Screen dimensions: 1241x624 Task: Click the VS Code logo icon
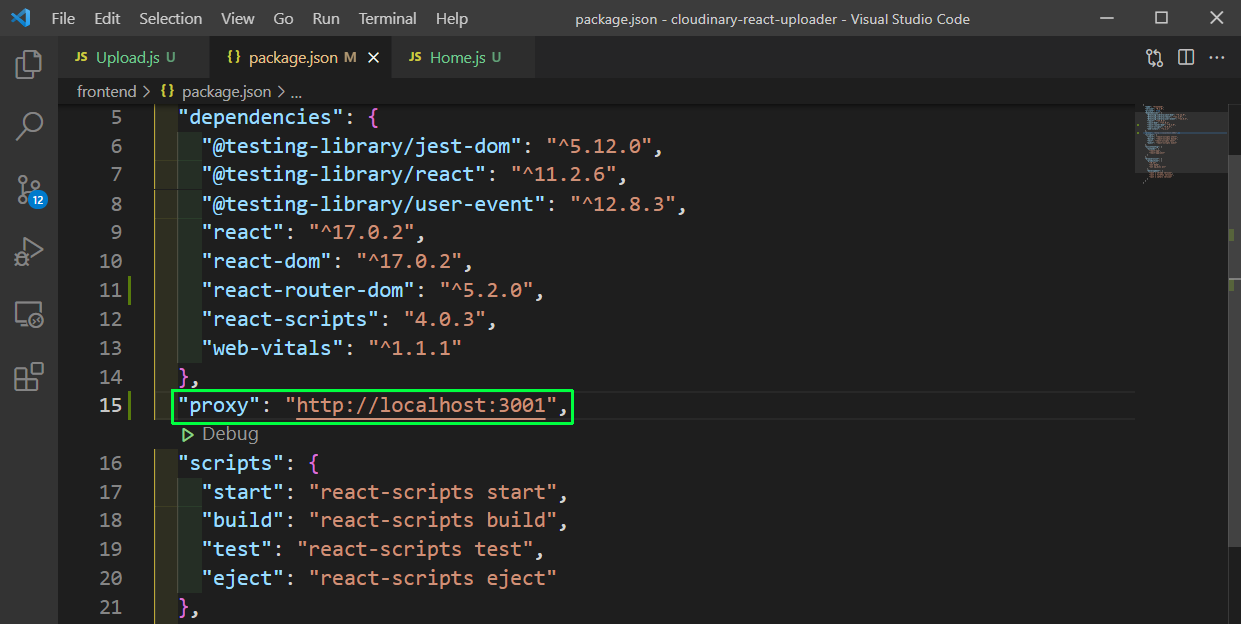[x=20, y=18]
